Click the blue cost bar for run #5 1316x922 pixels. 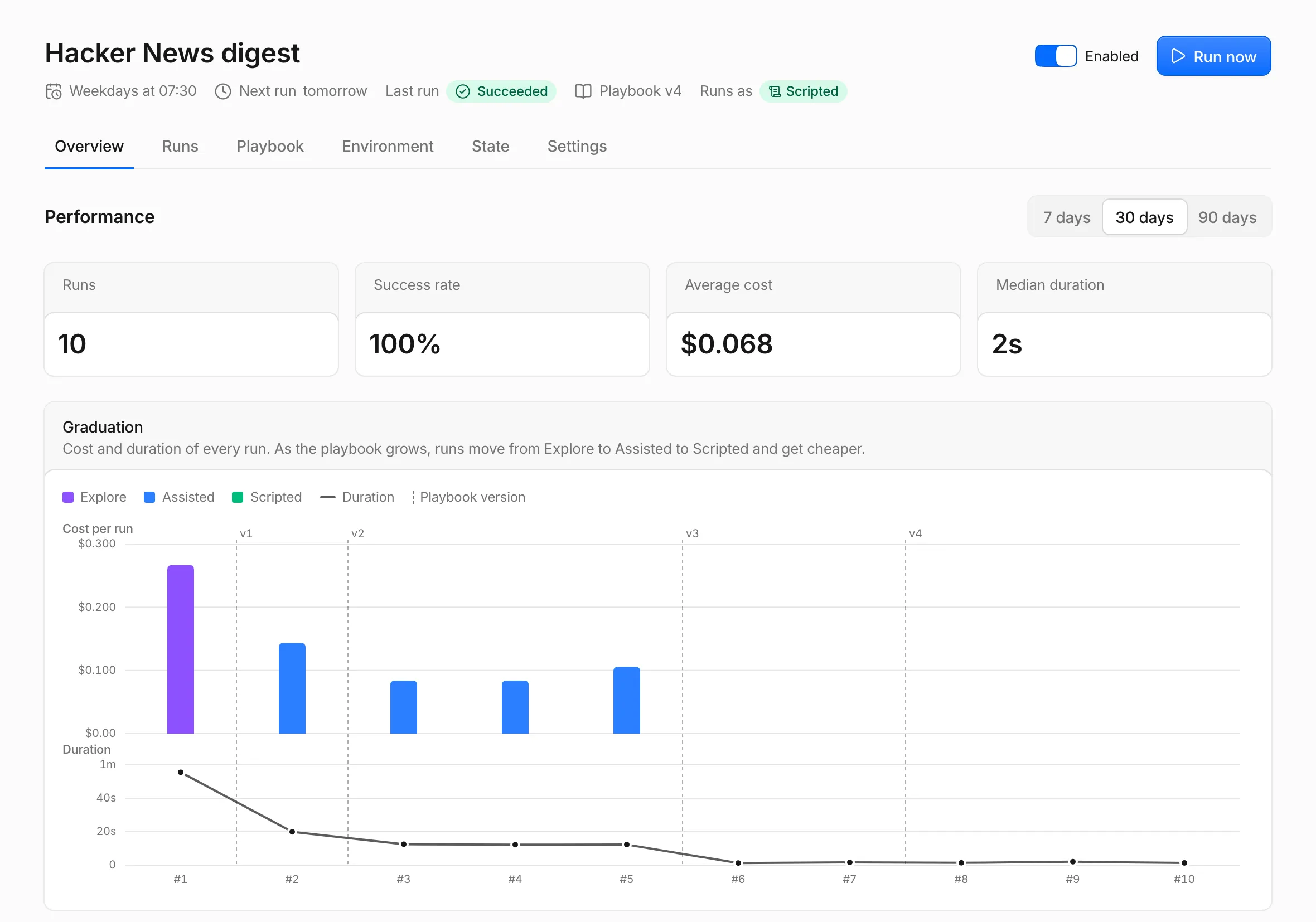tap(626, 700)
